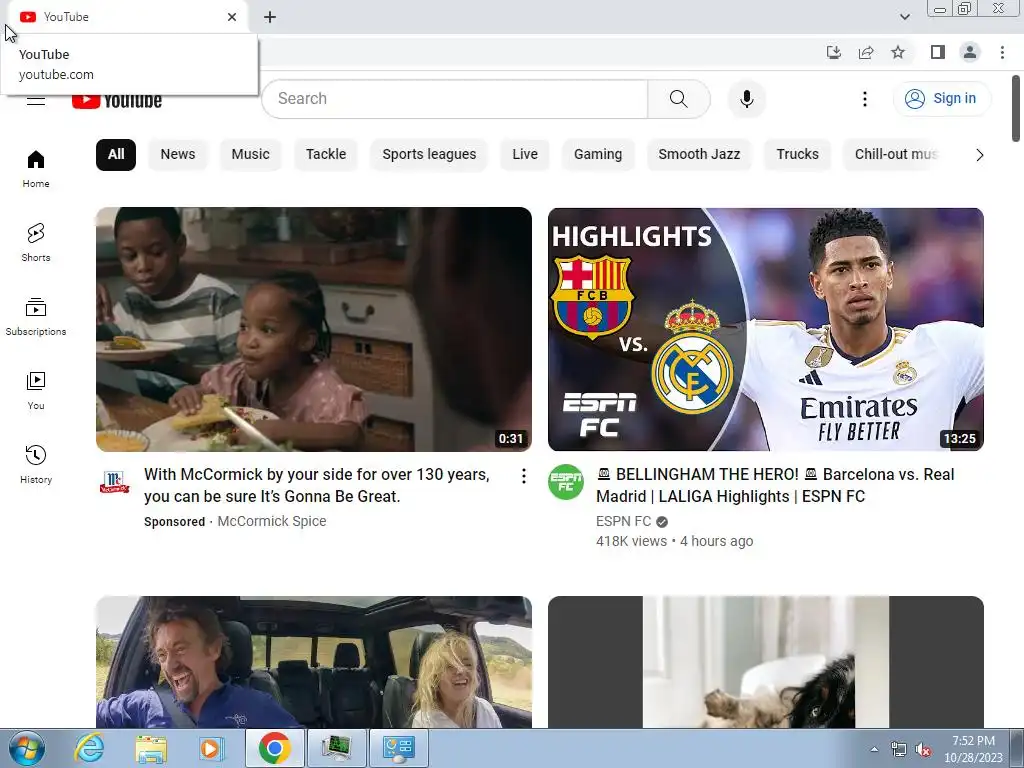
Task: Click Chrome icon in taskbar
Action: click(x=274, y=748)
